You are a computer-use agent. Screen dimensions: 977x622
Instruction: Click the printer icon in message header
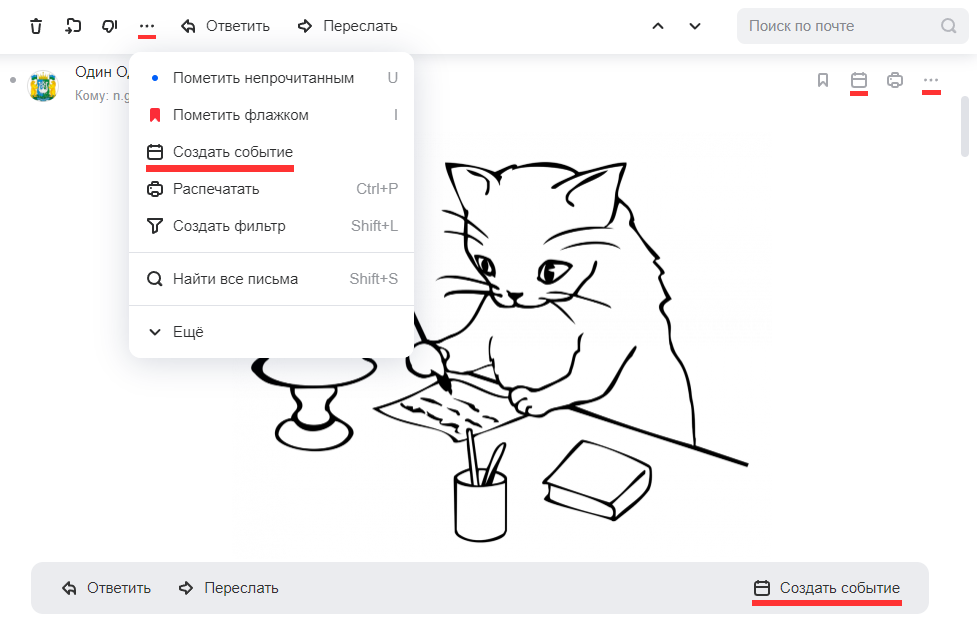895,80
